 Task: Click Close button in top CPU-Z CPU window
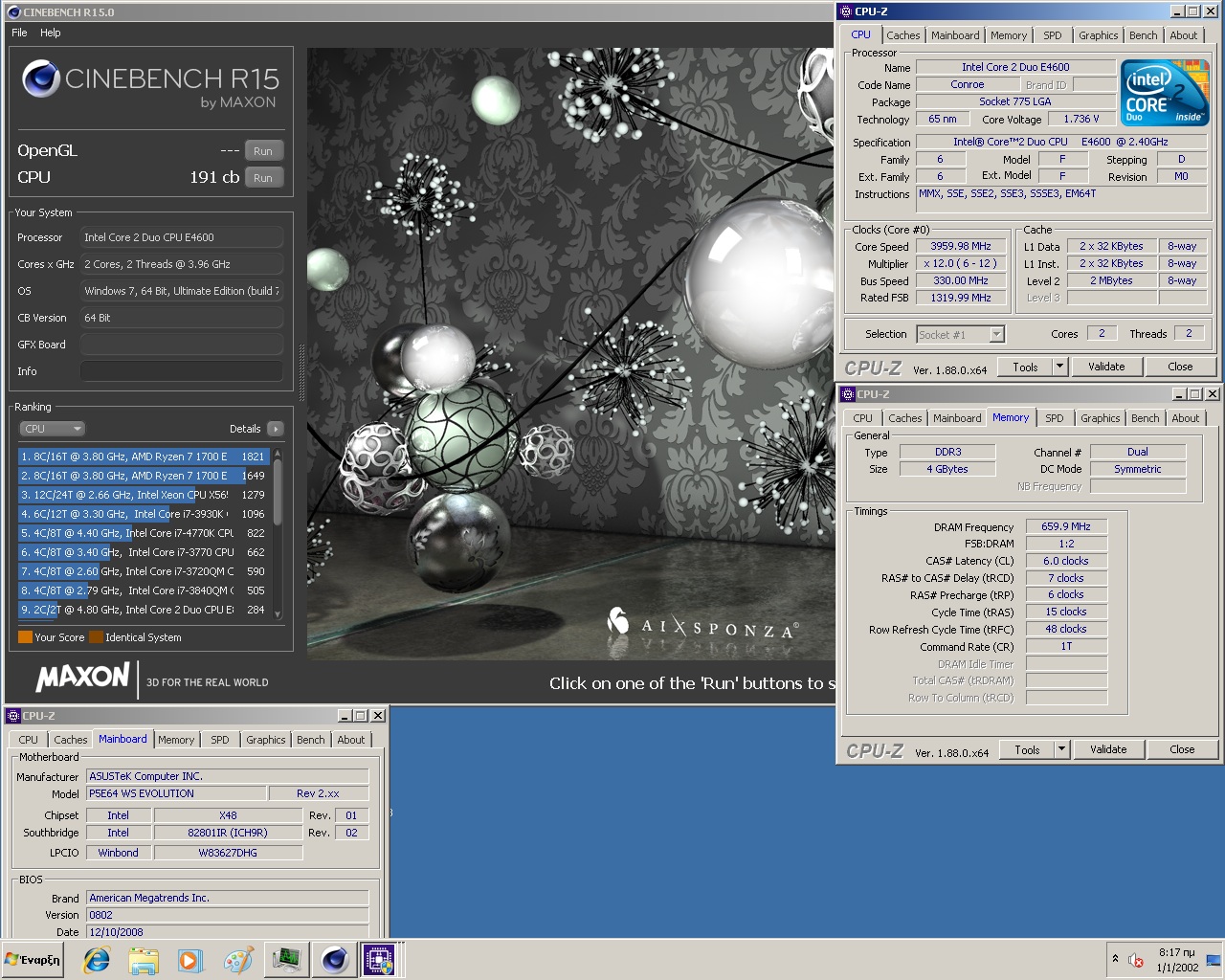coord(1180,367)
